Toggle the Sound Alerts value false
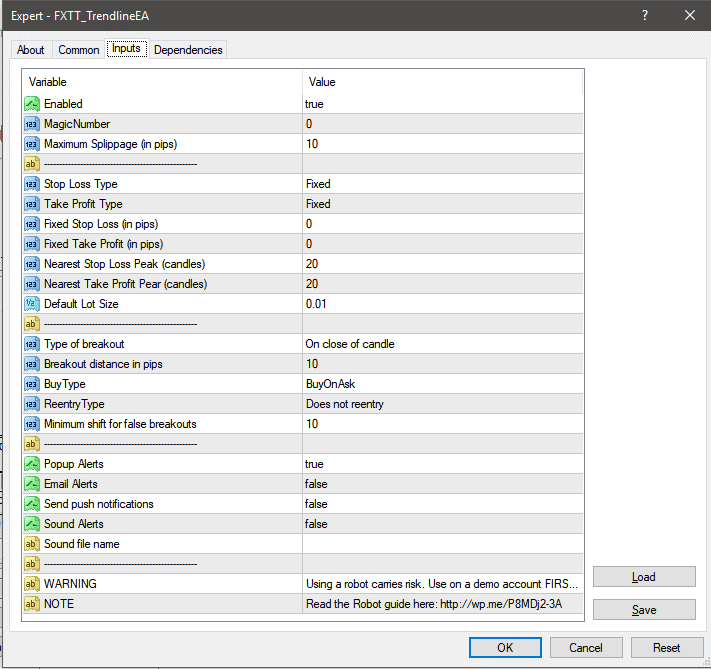 tap(443, 523)
